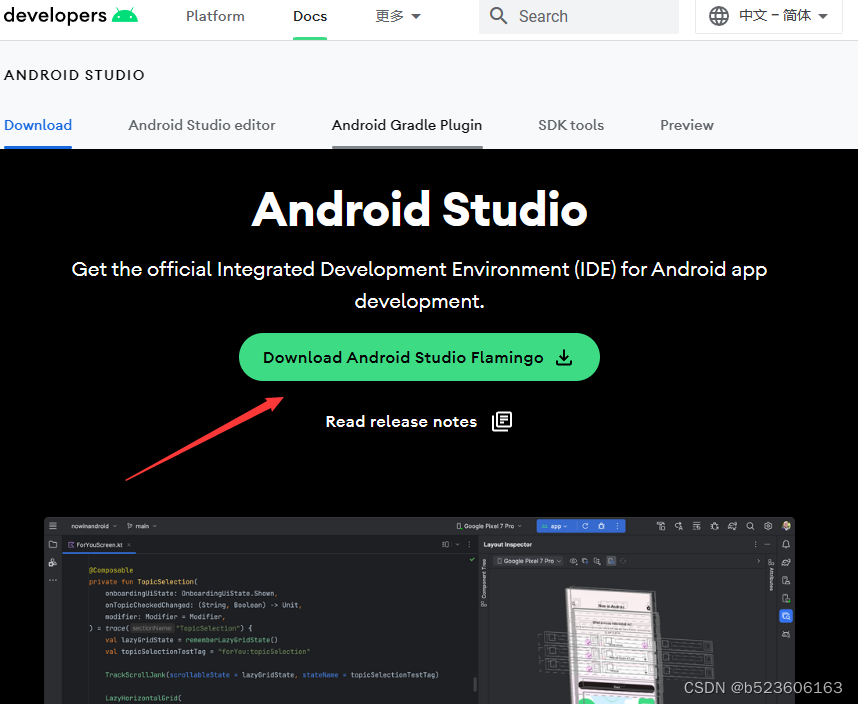Switch to the Download tab
This screenshot has width=858, height=704.
(x=38, y=125)
